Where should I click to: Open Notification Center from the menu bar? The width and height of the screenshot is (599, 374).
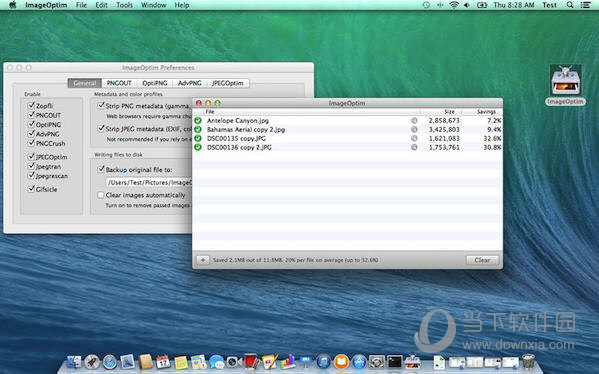click(x=585, y=5)
